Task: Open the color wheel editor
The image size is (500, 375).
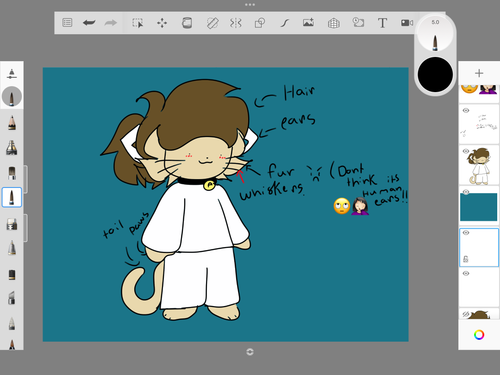Action: point(479,335)
